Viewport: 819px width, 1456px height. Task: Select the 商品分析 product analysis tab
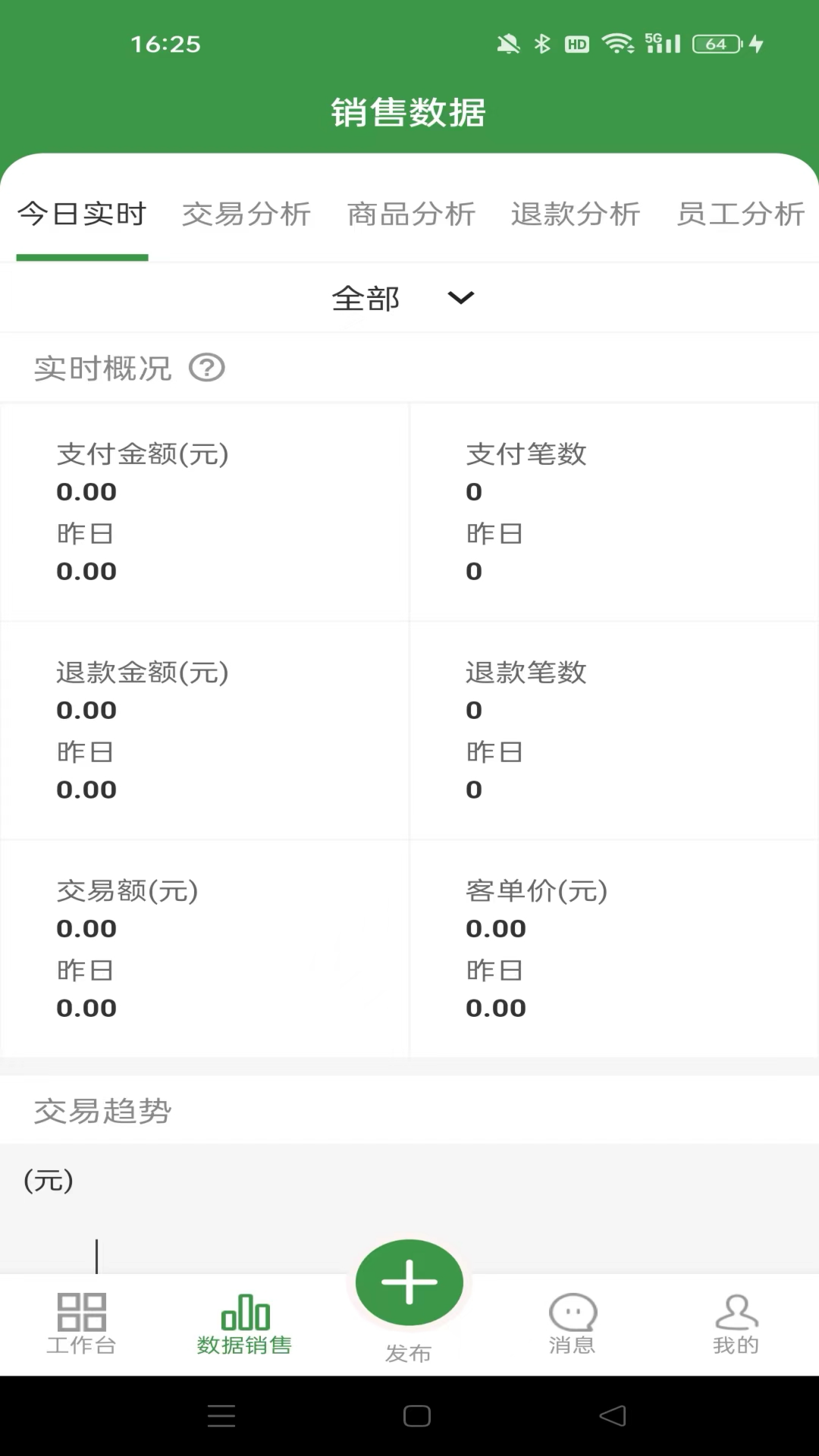point(412,215)
